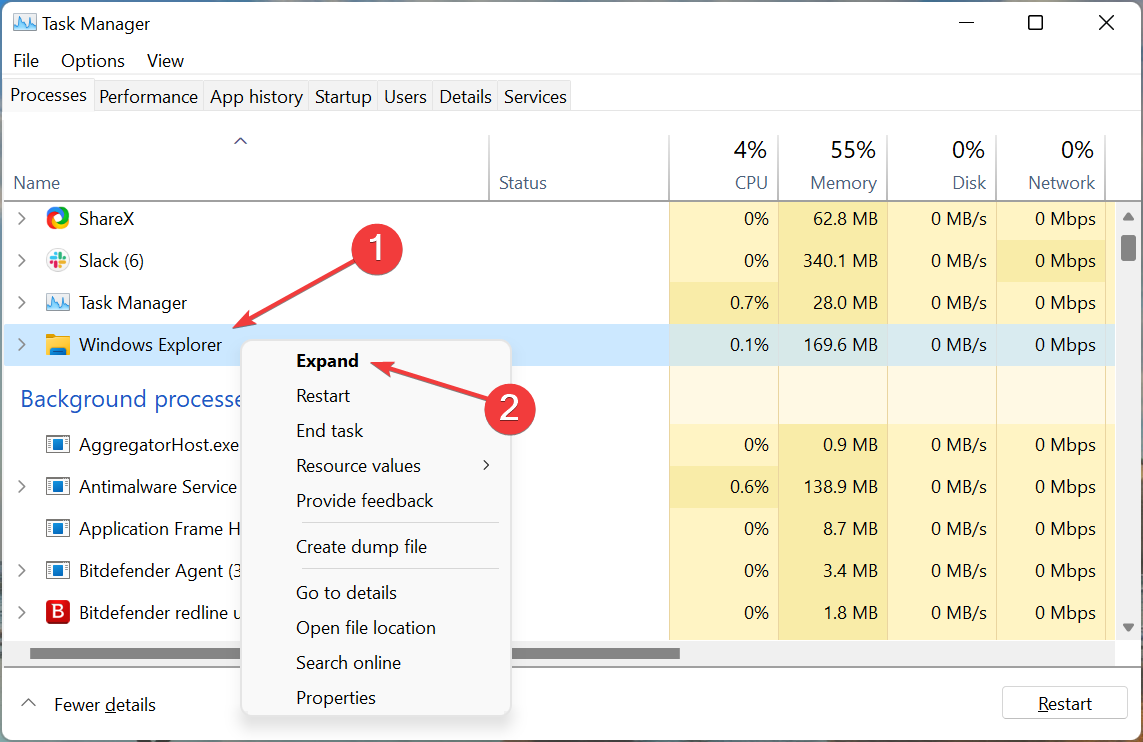Click the Slack icon in the process list
The width and height of the screenshot is (1143, 742).
57,260
